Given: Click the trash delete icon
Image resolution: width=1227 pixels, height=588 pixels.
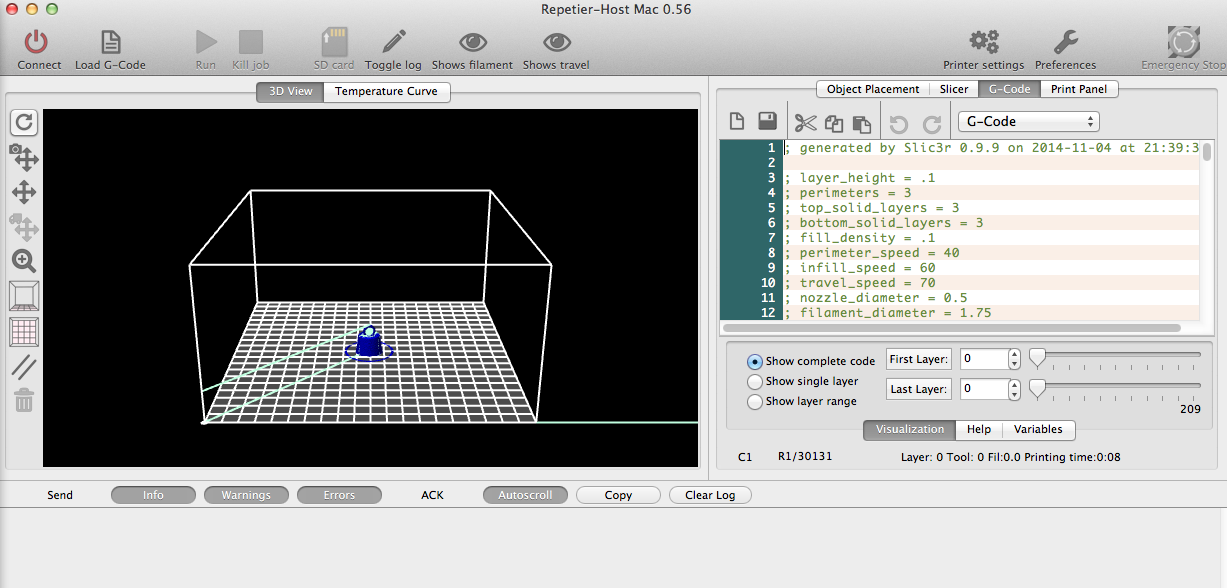Looking at the screenshot, I should 24,401.
